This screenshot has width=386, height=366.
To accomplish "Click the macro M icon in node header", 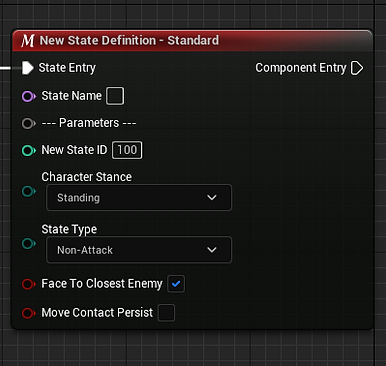I will [x=27, y=41].
